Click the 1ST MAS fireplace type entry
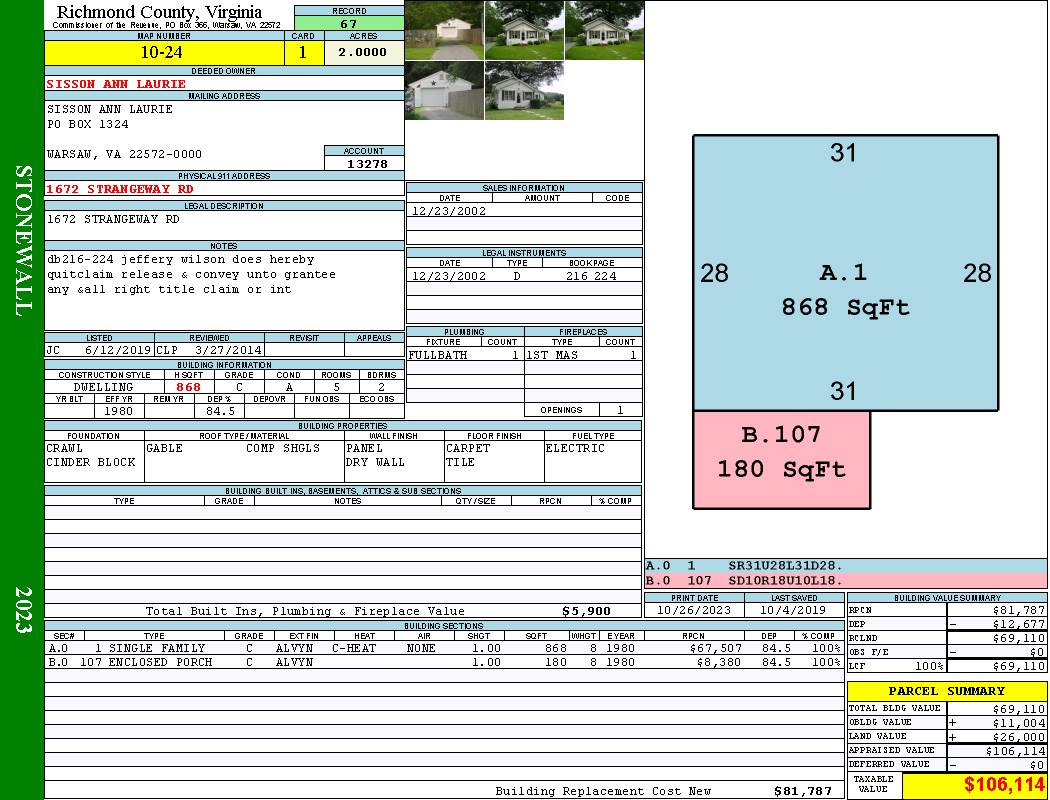This screenshot has width=1050, height=800. [552, 355]
